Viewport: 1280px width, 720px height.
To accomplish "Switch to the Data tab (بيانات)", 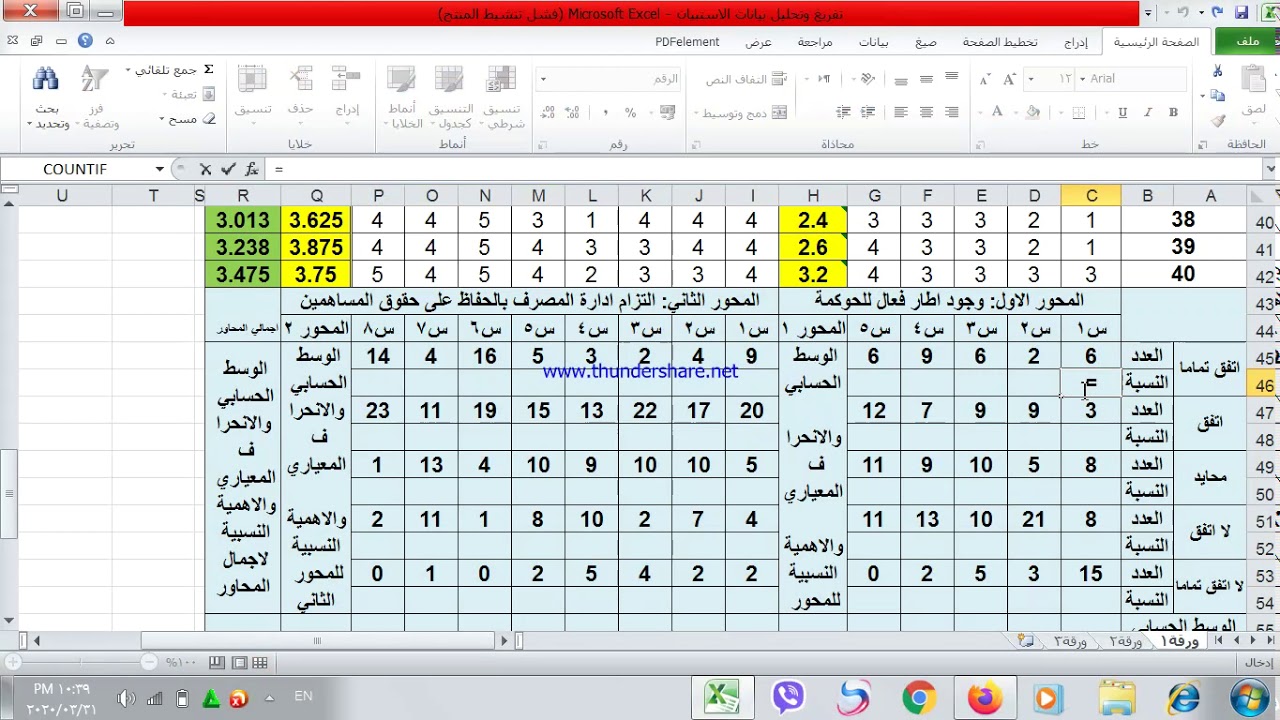I will (x=873, y=42).
